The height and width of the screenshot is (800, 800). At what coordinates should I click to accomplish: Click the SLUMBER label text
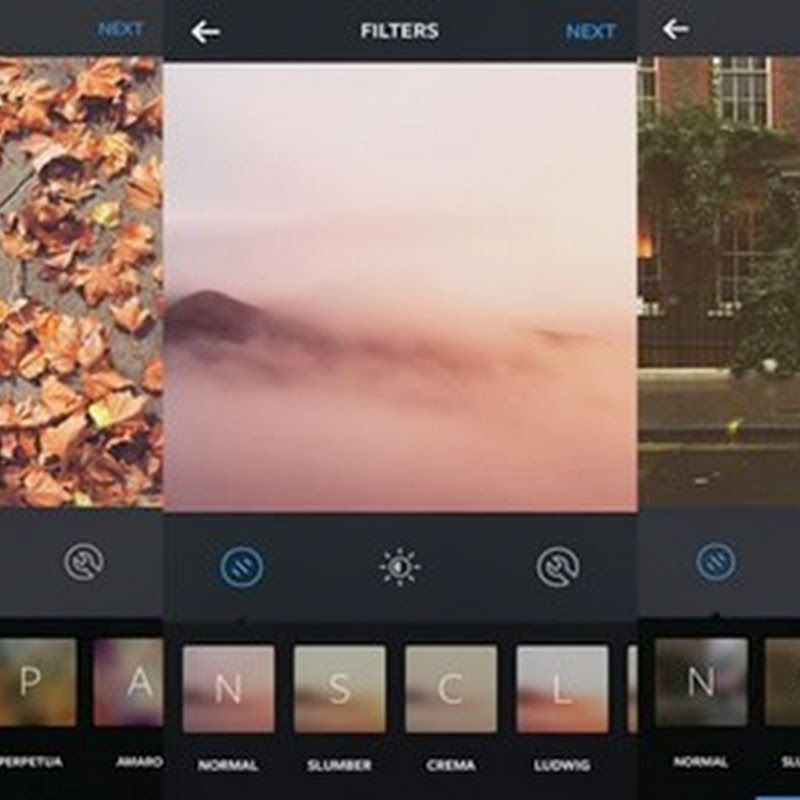339,765
